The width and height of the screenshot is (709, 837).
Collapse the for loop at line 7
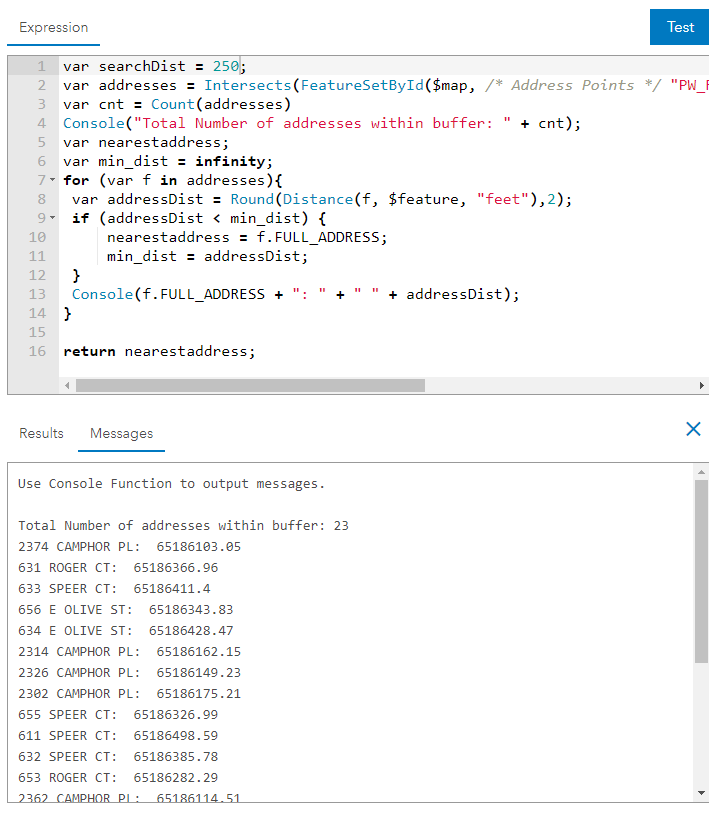(x=52, y=180)
